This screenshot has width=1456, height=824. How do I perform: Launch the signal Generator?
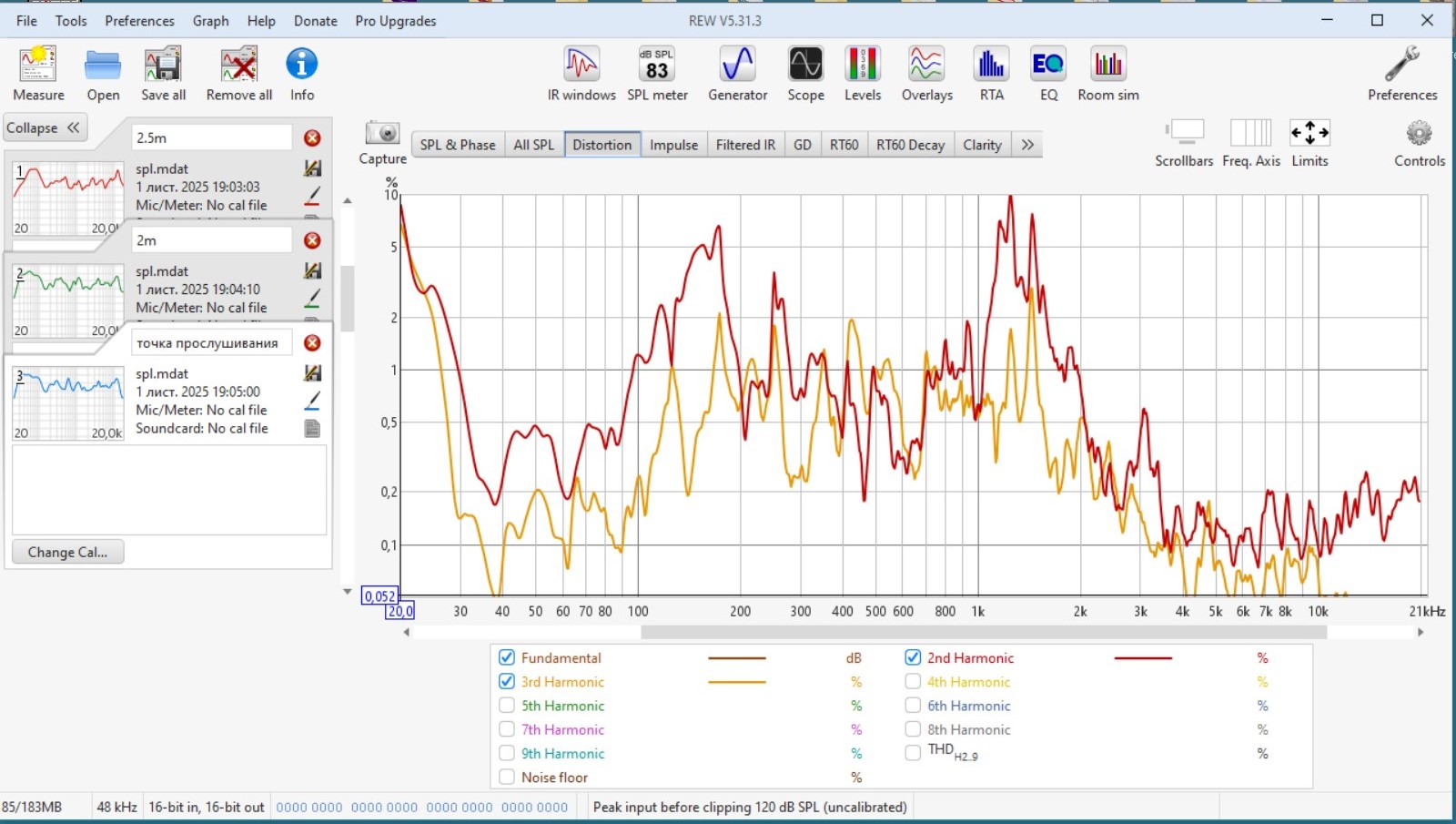[738, 73]
